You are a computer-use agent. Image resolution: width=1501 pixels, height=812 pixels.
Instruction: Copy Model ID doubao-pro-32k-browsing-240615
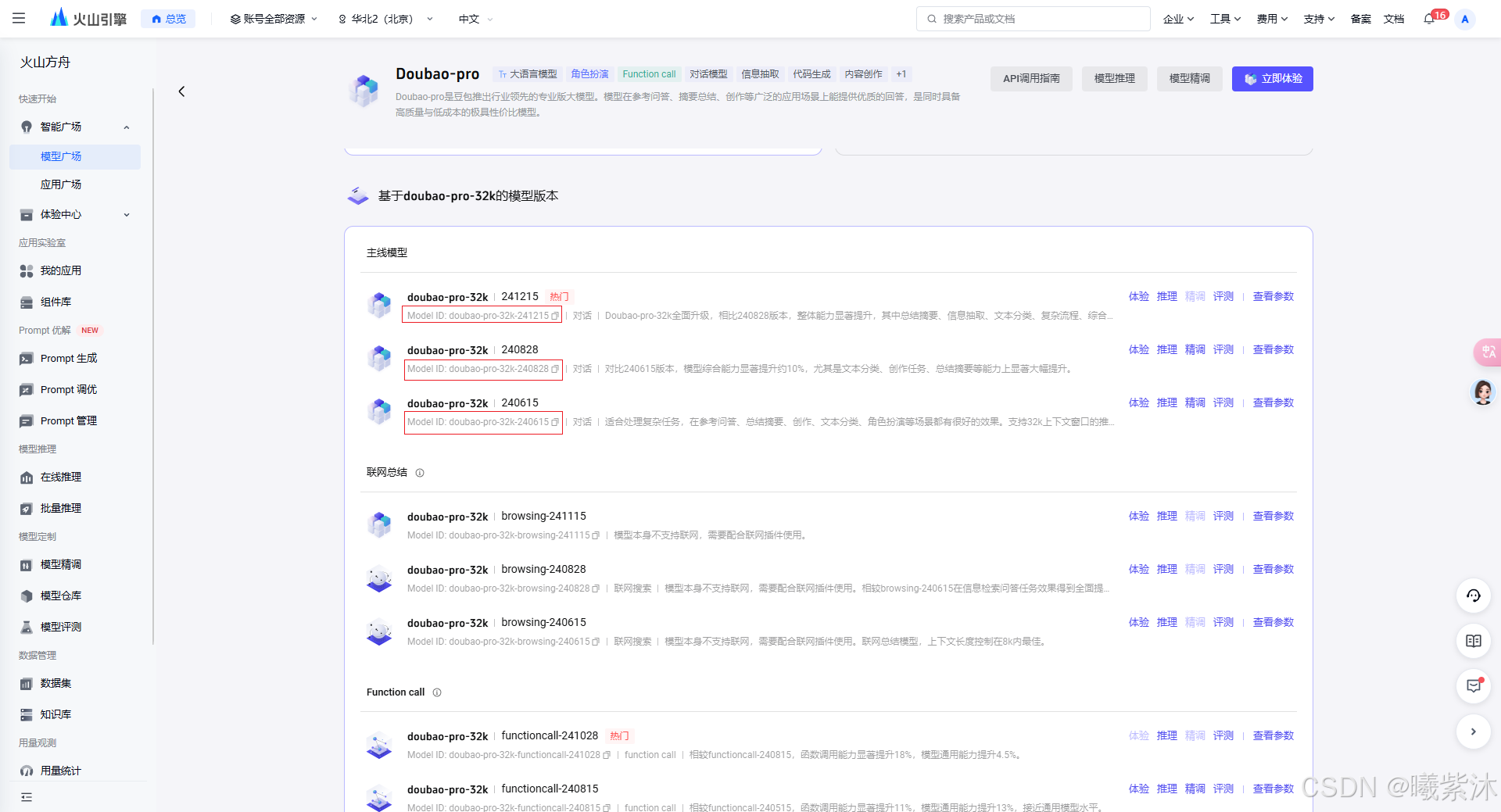596,642
